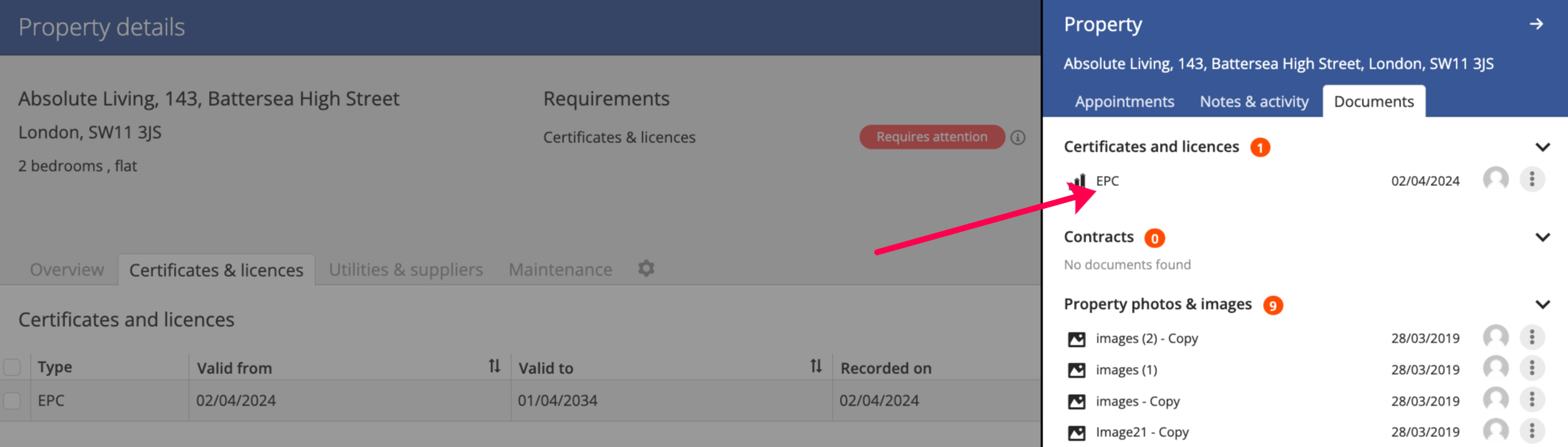This screenshot has width=1568, height=447.
Task: Click the 02/04/2024 date on EPC document row
Action: tap(1425, 181)
